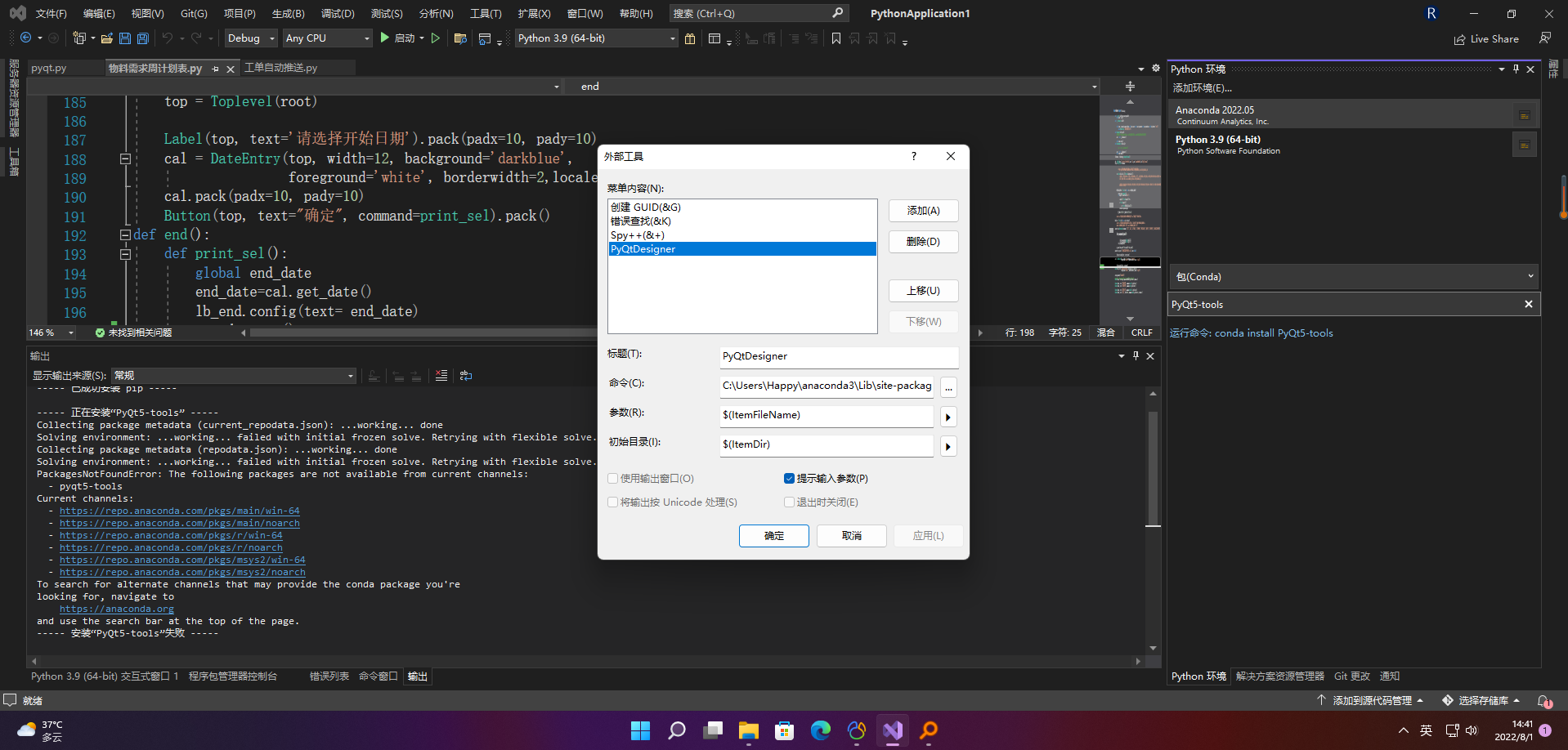Open the Debug configuration dropdown
The image size is (1568, 750).
point(251,38)
